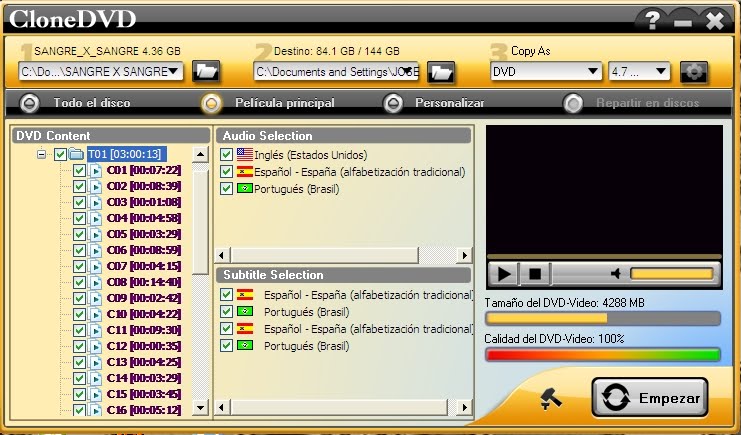The width and height of the screenshot is (741, 435).
Task: Select Personalizar mode
Action: coord(393,103)
